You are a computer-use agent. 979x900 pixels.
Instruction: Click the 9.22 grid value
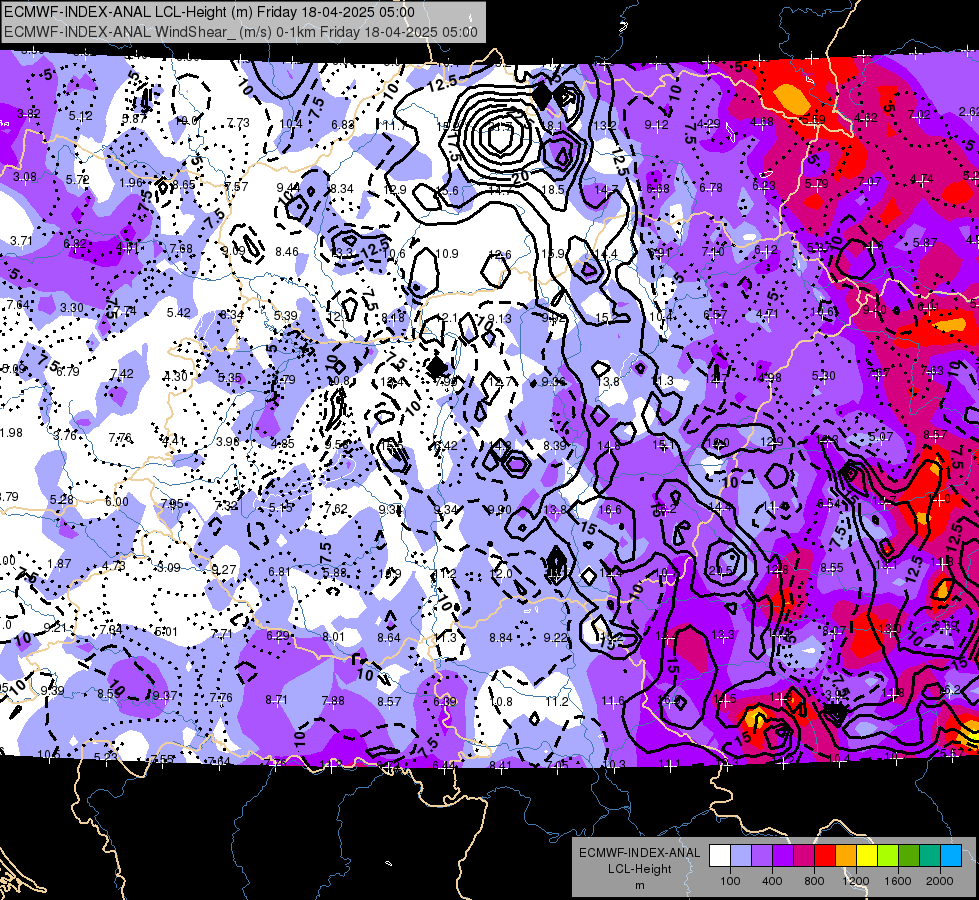(556, 637)
